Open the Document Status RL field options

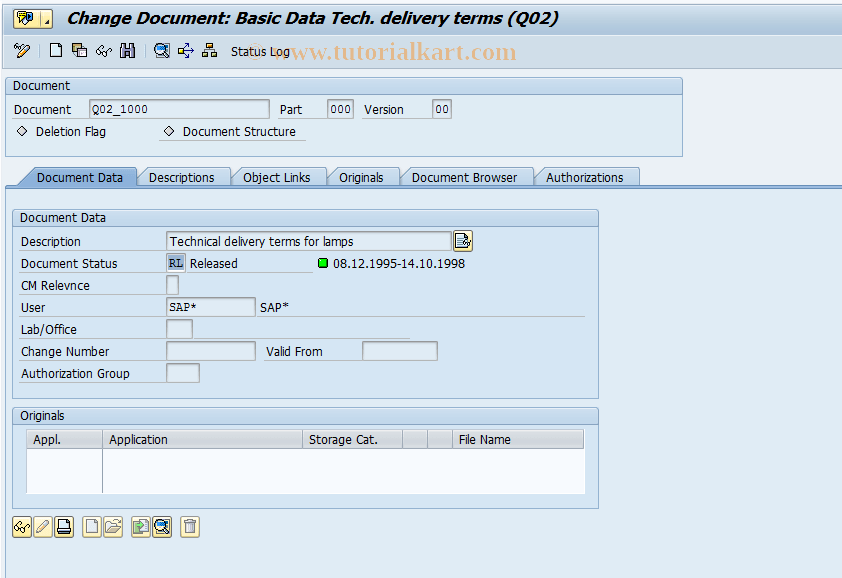click(x=175, y=262)
